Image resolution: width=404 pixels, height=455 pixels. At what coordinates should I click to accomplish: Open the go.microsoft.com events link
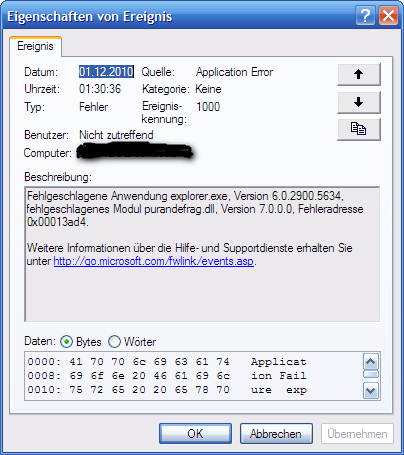[154, 261]
